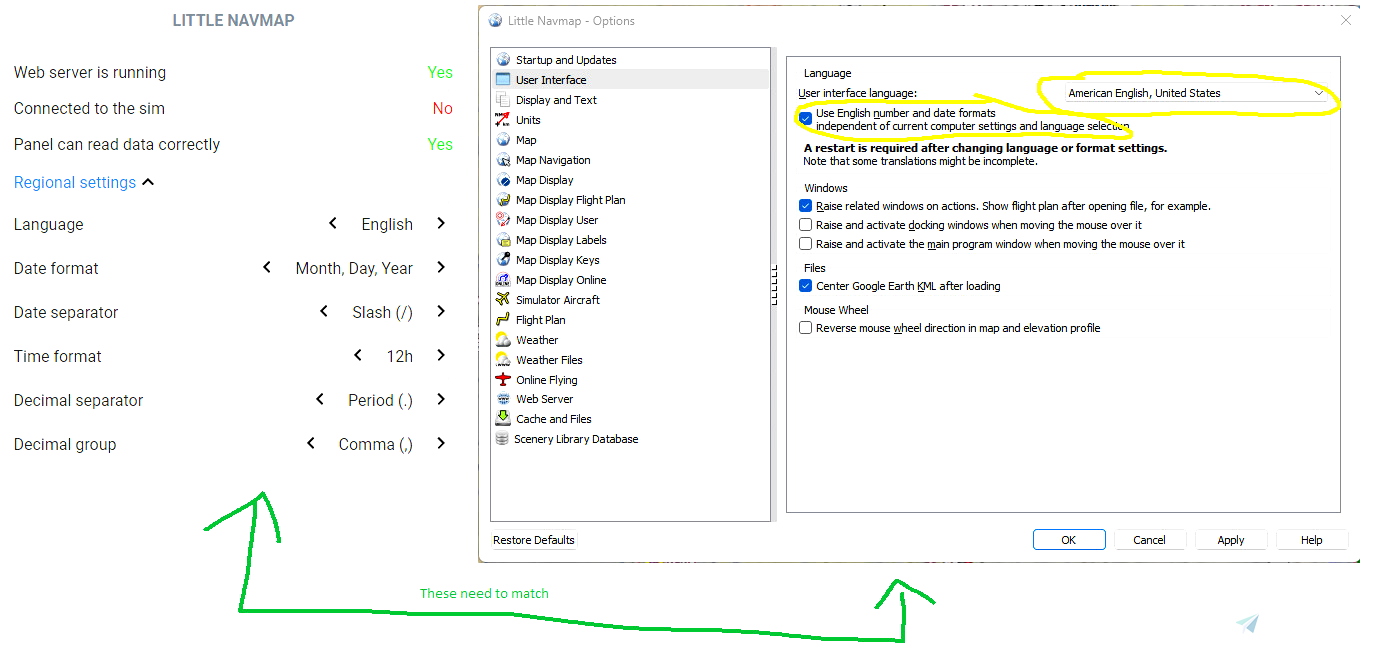
Task: Click Restore Defaults button
Action: click(x=534, y=540)
